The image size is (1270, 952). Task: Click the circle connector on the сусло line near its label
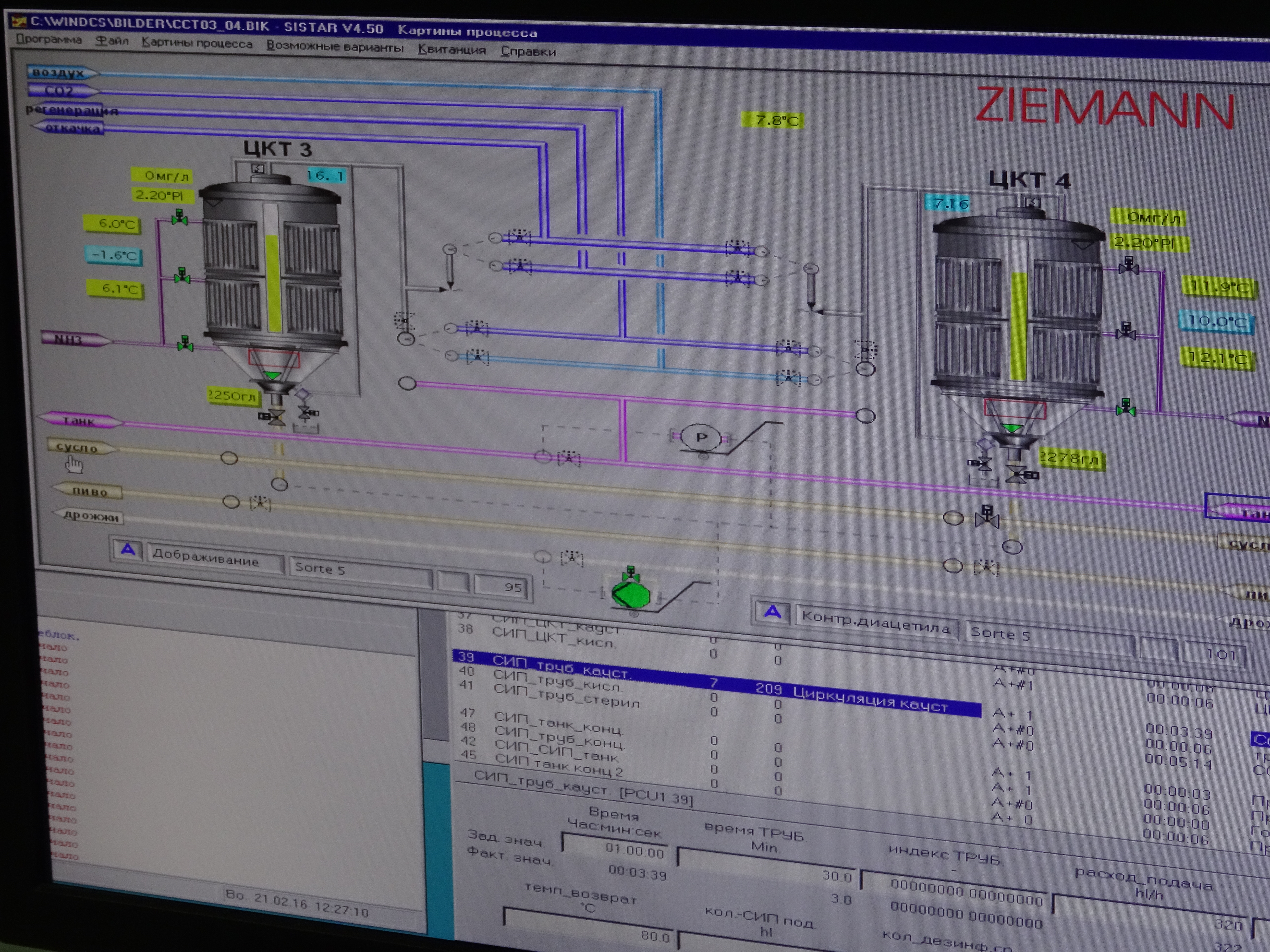(229, 457)
